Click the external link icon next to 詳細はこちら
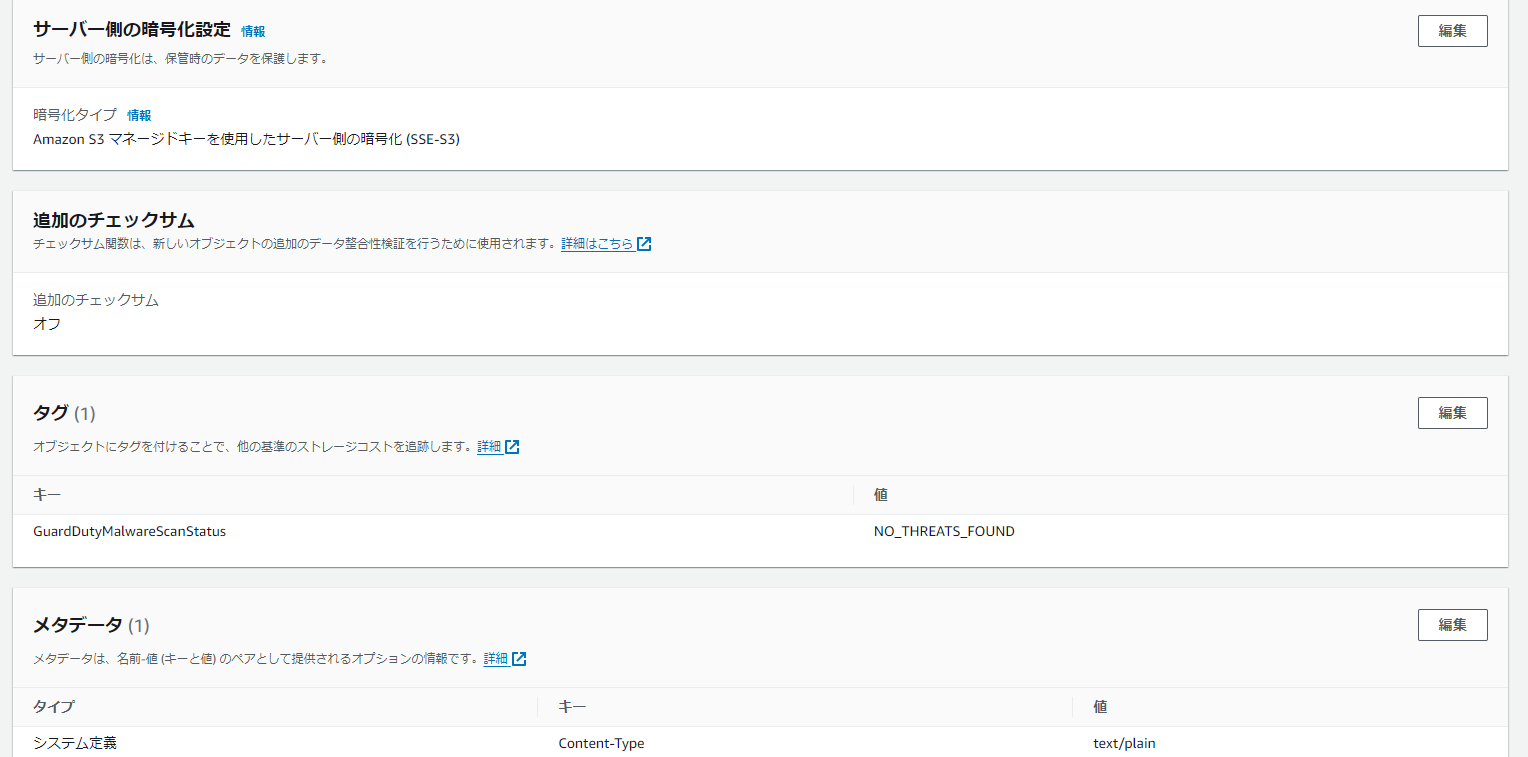Screen dimensions: 1528x757 coord(644,242)
